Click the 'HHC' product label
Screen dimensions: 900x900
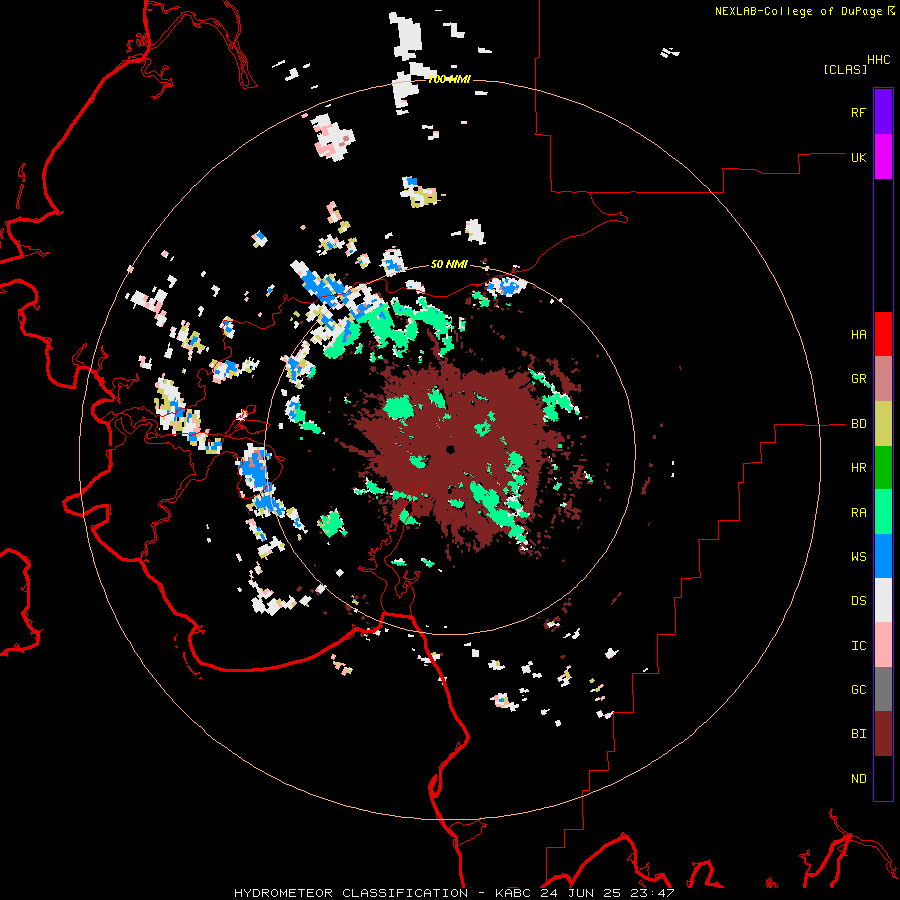(x=878, y=60)
